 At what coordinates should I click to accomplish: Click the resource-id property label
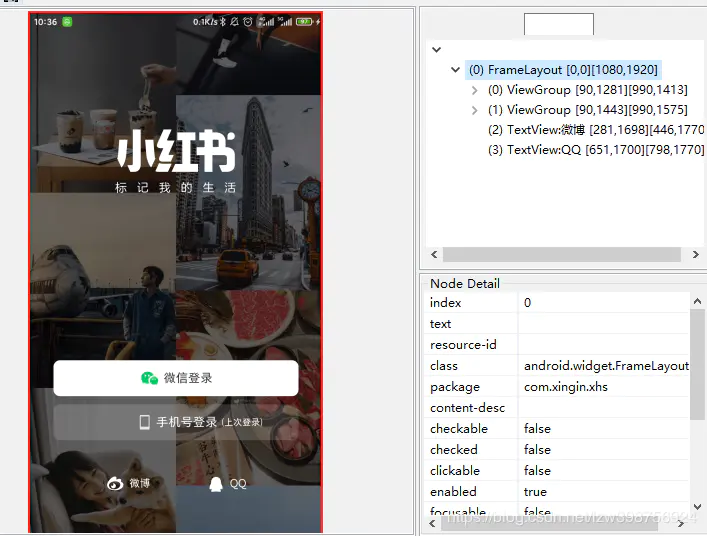point(463,345)
